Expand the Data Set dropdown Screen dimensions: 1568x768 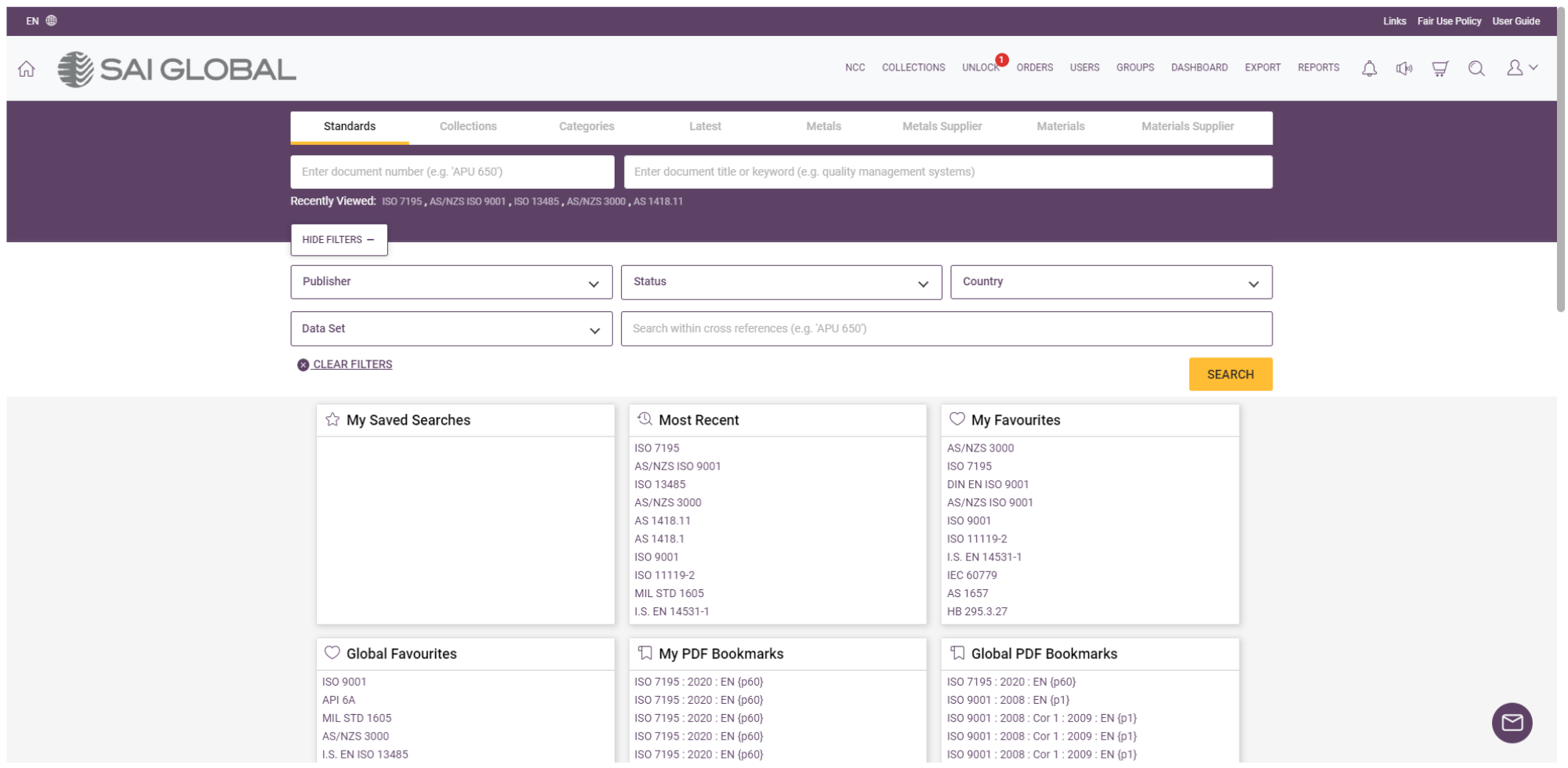point(451,329)
